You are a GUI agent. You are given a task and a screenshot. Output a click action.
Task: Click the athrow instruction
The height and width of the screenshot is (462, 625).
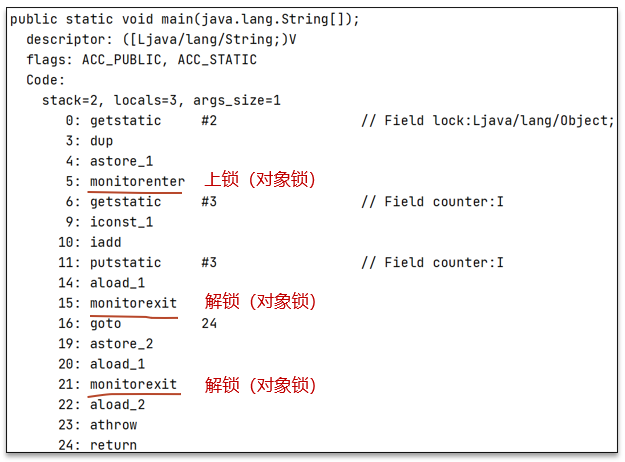[x=113, y=425]
